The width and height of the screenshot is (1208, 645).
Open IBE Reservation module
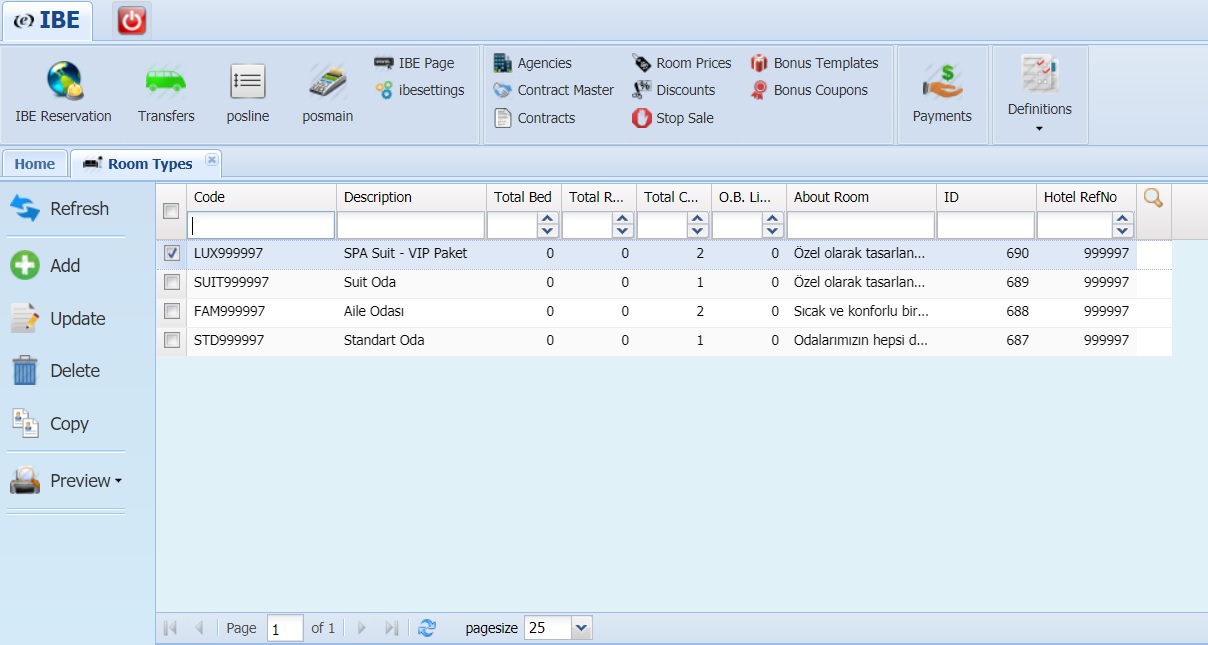click(63, 93)
